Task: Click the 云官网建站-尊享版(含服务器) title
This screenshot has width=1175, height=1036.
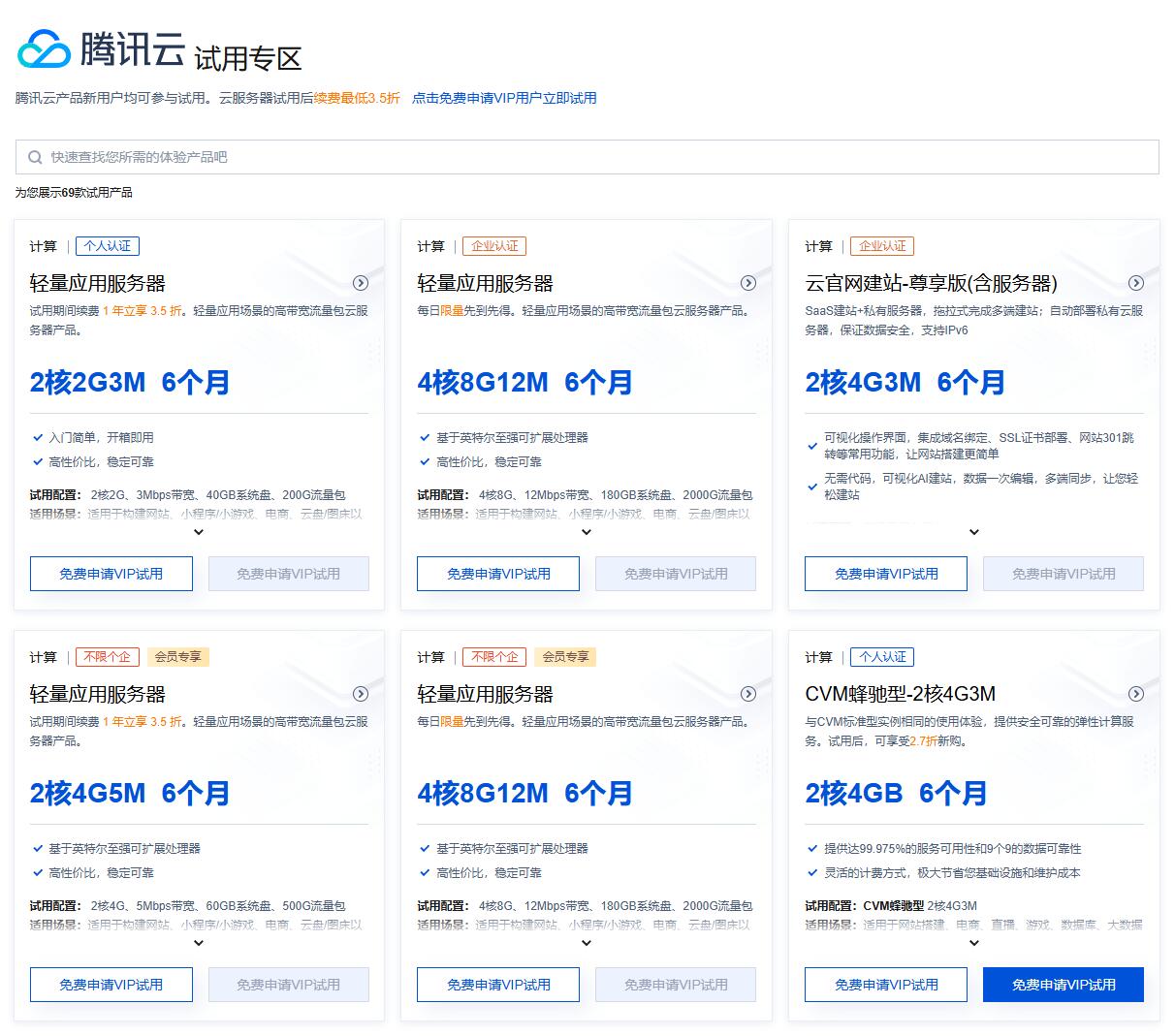Action: pyautogui.click(x=931, y=283)
